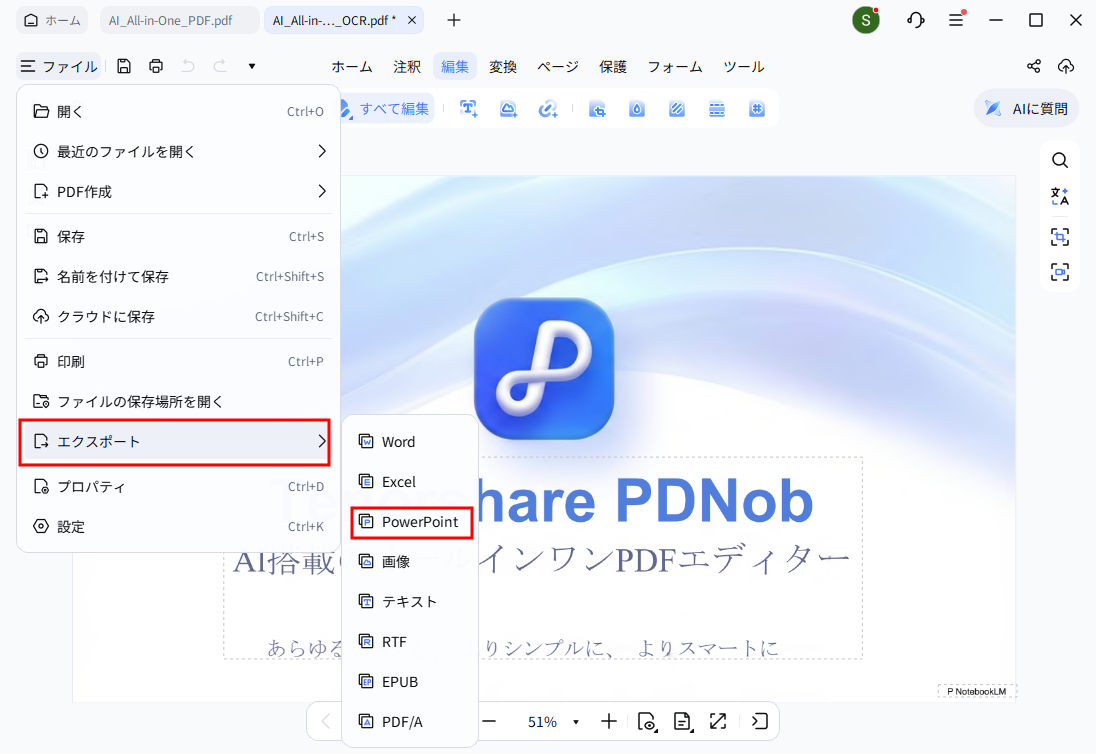The image size is (1096, 754).
Task: Expand the PDF作成 submenu
Action: 178,191
